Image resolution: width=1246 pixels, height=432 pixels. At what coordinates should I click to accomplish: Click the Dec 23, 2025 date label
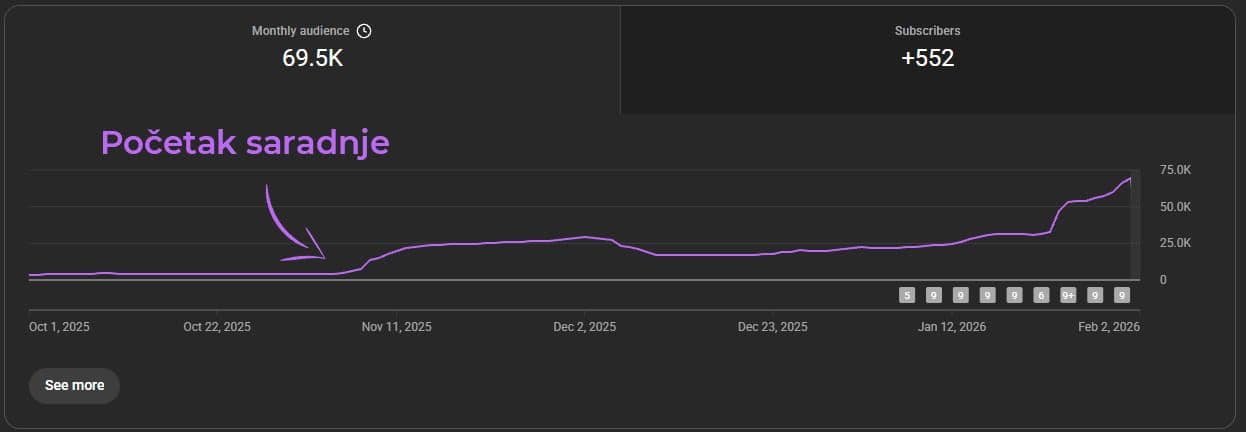pos(772,327)
